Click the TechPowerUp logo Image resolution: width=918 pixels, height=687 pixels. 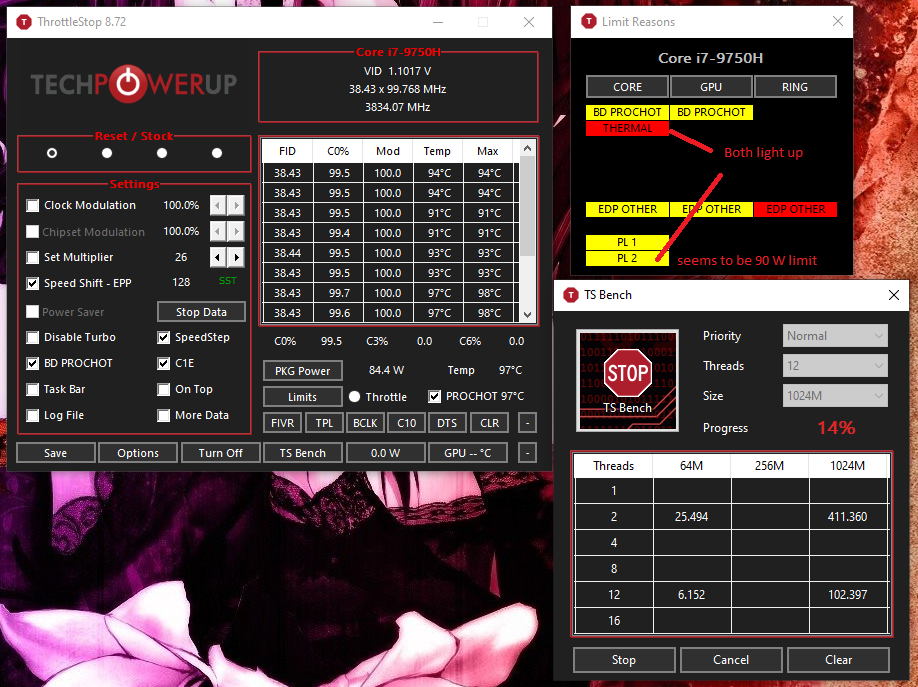134,84
